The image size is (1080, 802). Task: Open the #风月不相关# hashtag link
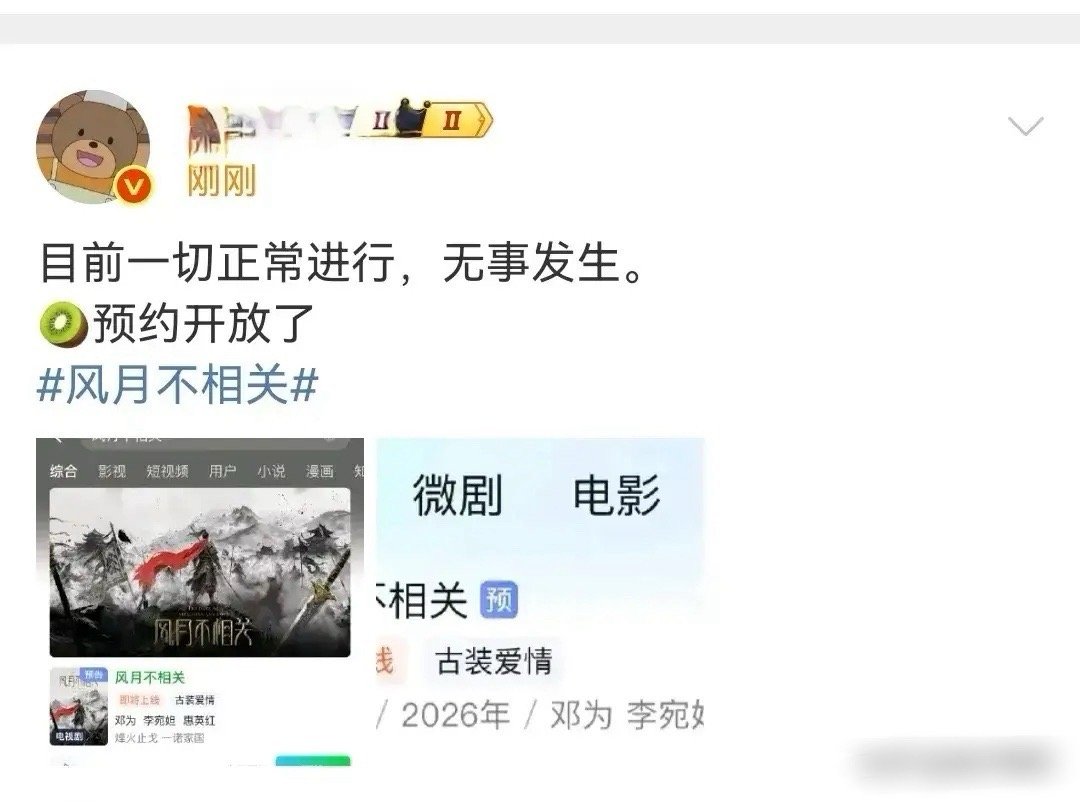coord(177,384)
